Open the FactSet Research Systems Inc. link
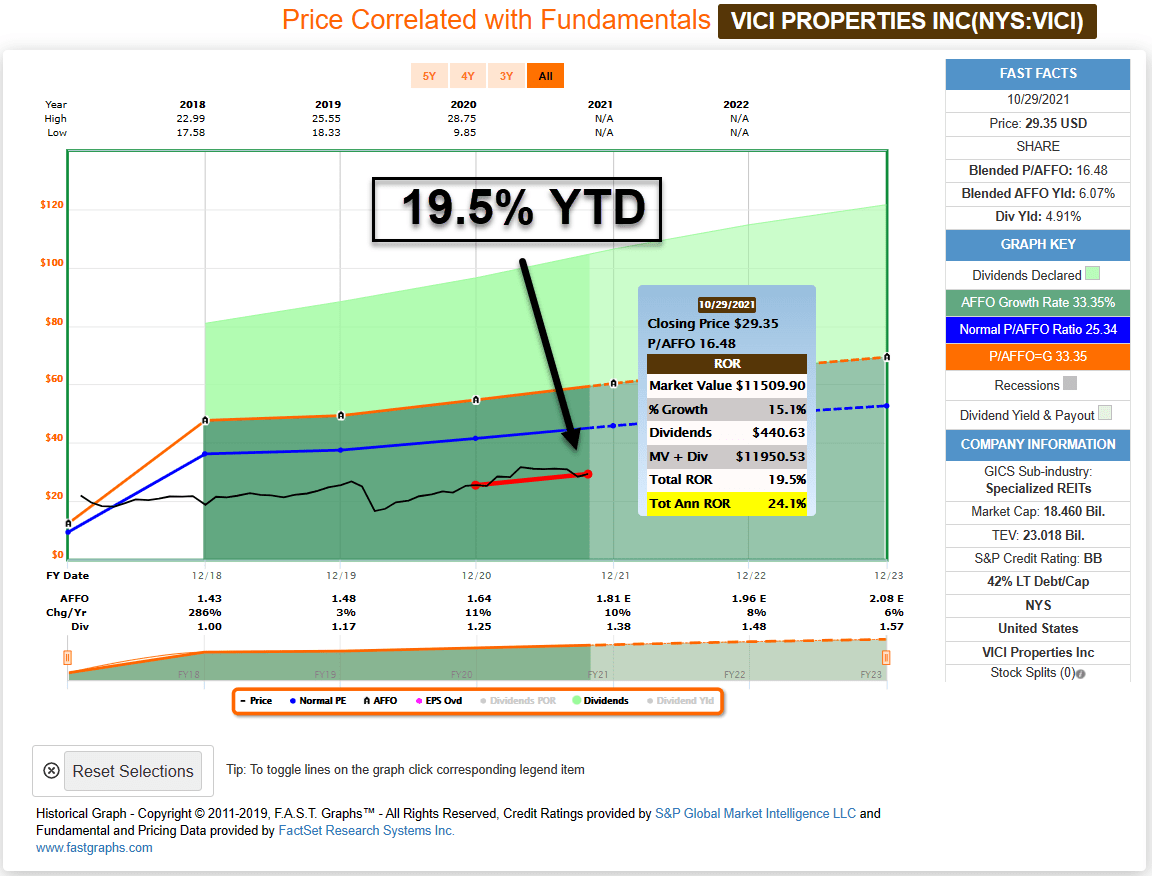This screenshot has width=1152, height=876. [367, 830]
